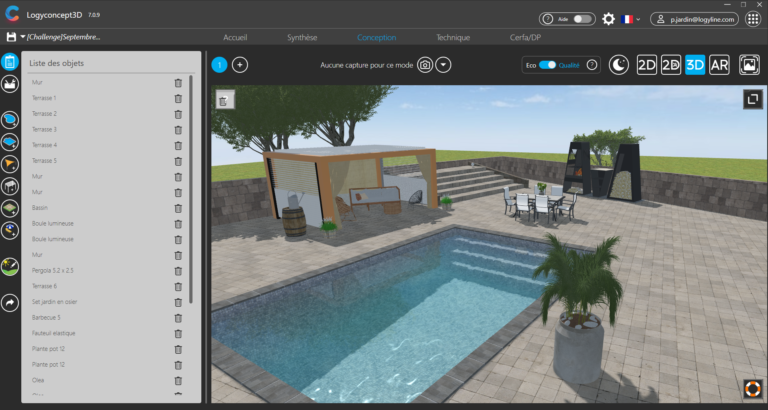
Task: Click the p.jardin@logyline.com account button
Action: tap(695, 19)
